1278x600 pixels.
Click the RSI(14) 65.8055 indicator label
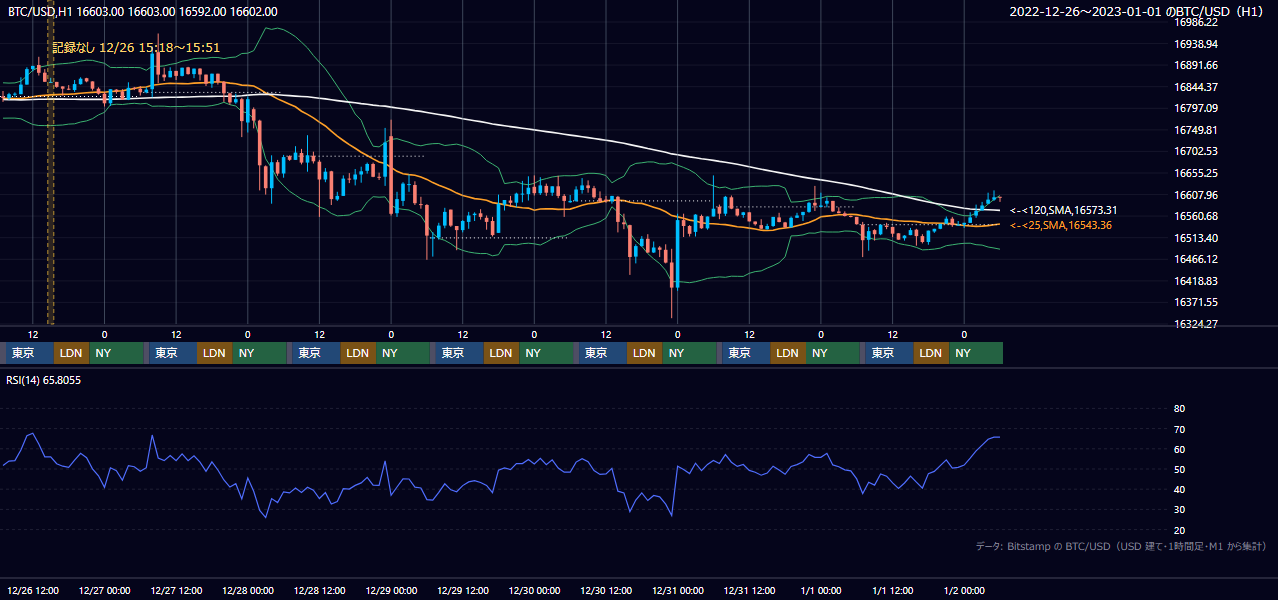coord(44,380)
